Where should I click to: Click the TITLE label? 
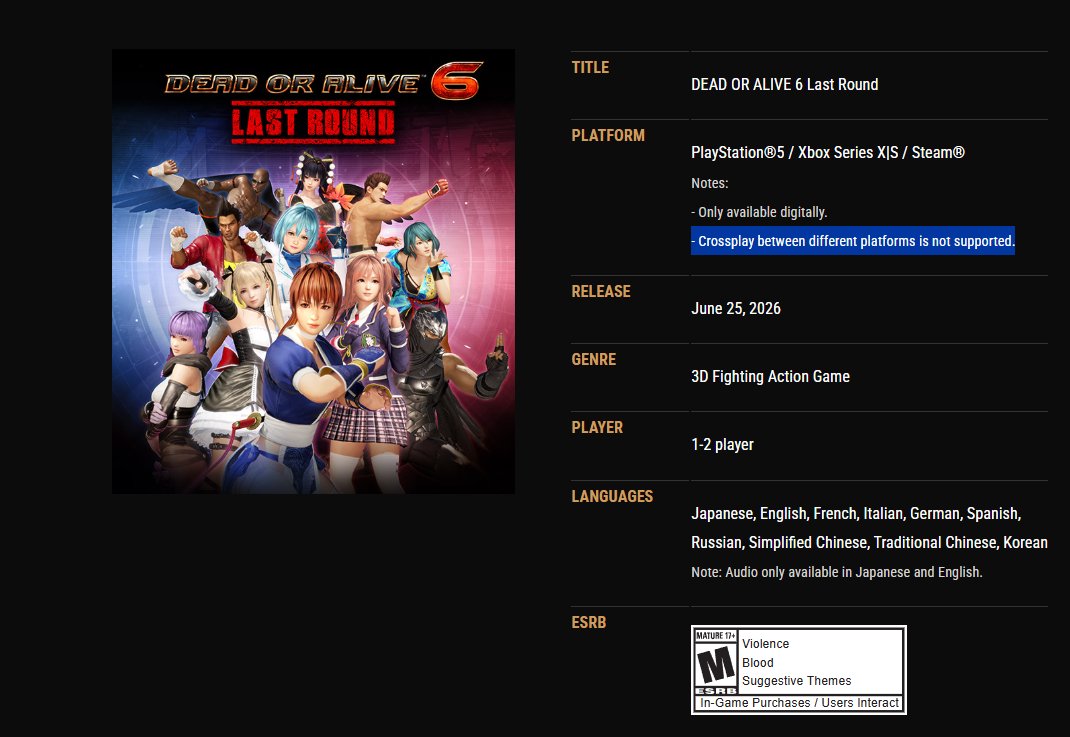(590, 68)
